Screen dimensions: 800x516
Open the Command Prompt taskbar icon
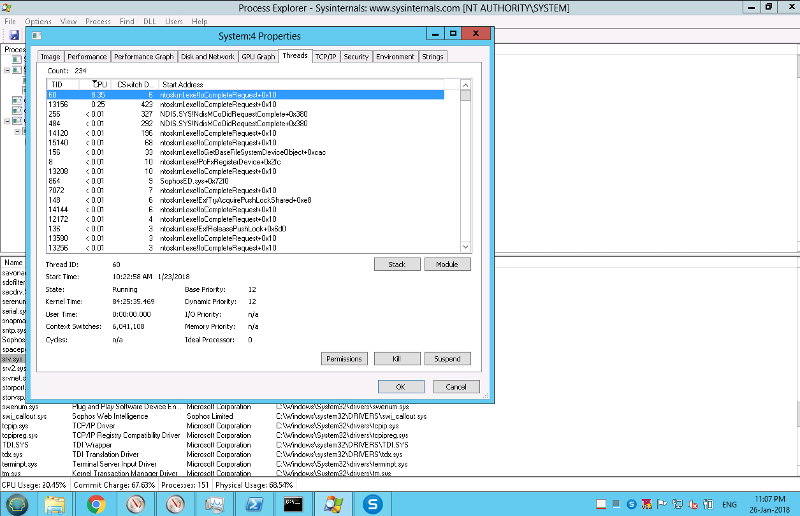(x=293, y=504)
